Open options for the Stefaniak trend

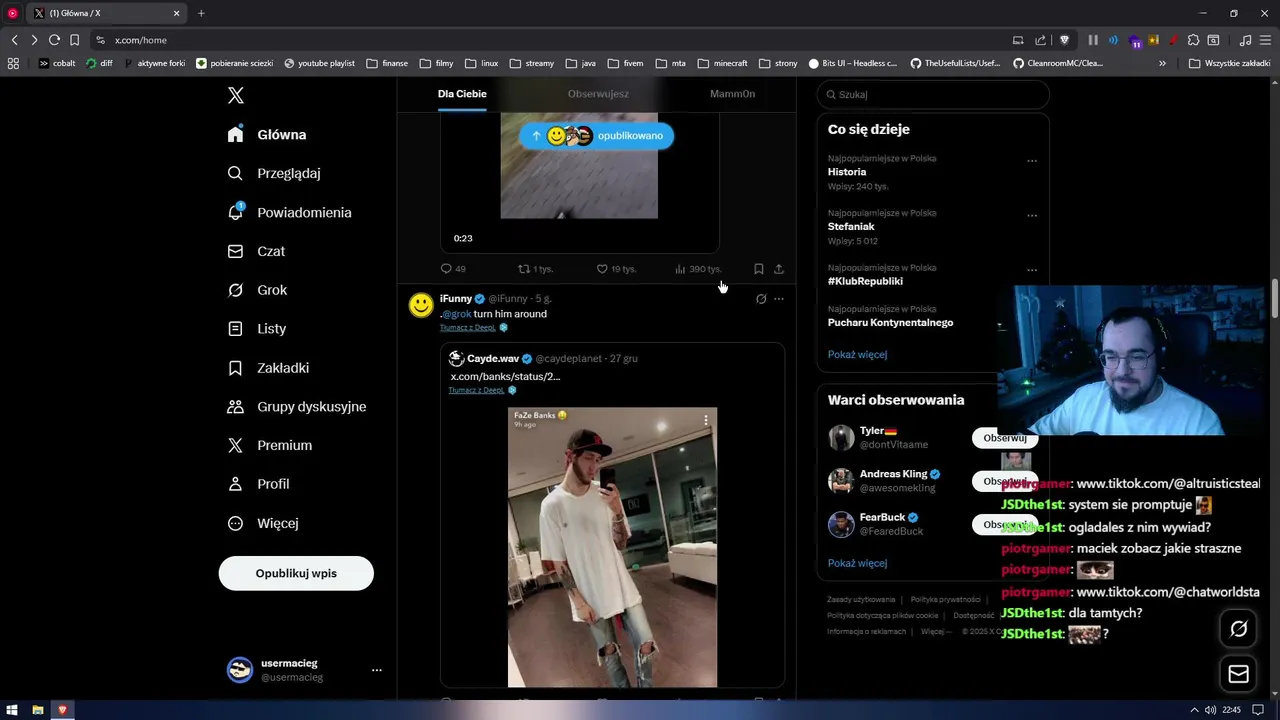(1032, 215)
